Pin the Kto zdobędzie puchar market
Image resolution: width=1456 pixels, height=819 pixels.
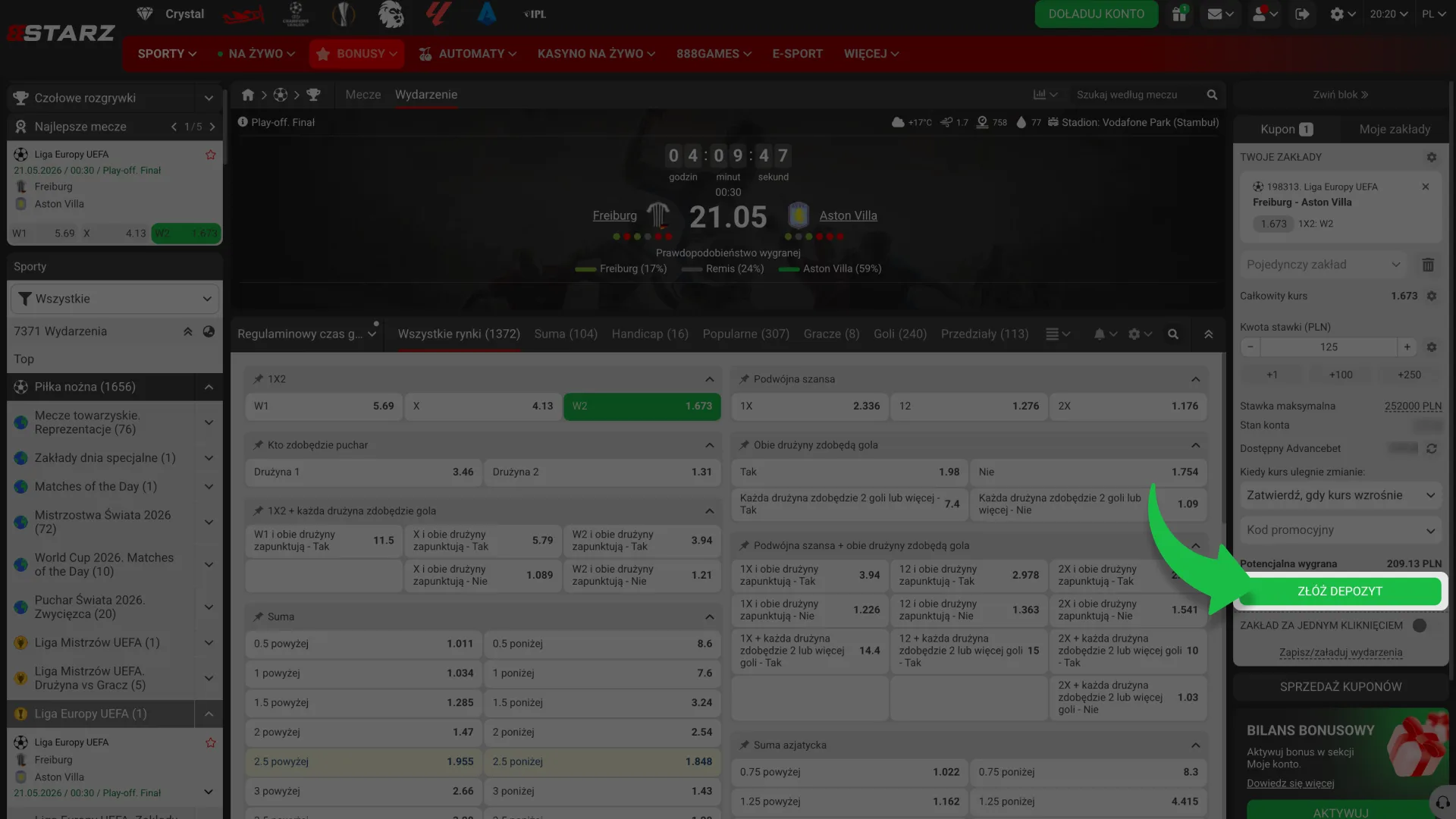[x=258, y=445]
